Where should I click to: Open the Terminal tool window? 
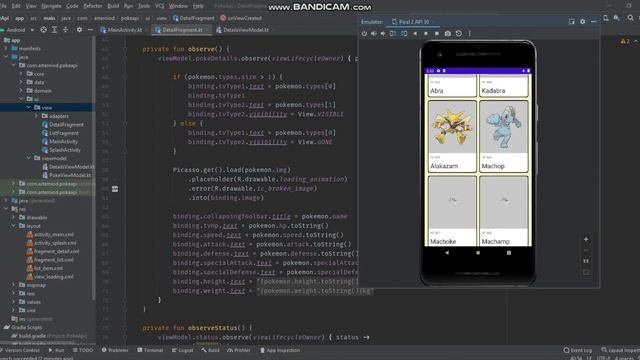click(x=150, y=350)
